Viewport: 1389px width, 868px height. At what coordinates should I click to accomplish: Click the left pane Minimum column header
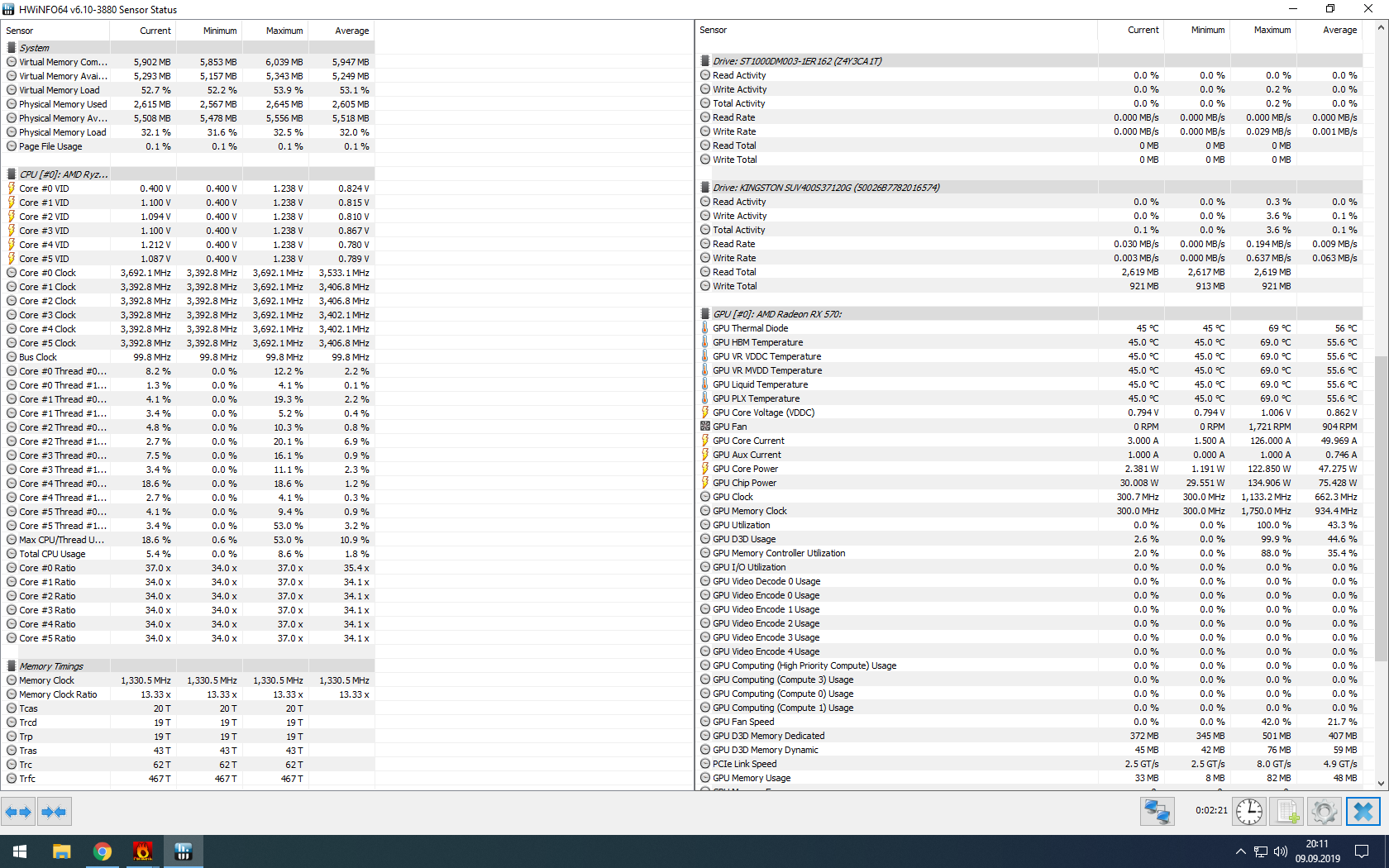209,31
